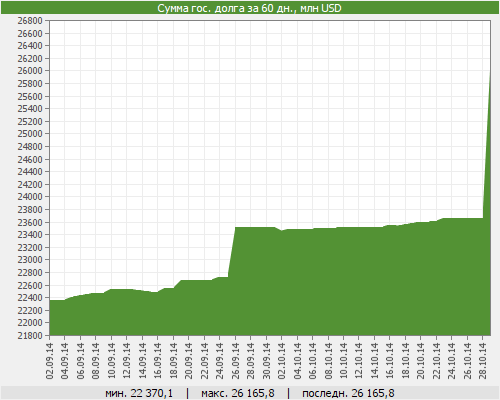Viewport: 500px width, 400px height.
Task: Click the 25000 label on the value axis
Action: pos(30,134)
